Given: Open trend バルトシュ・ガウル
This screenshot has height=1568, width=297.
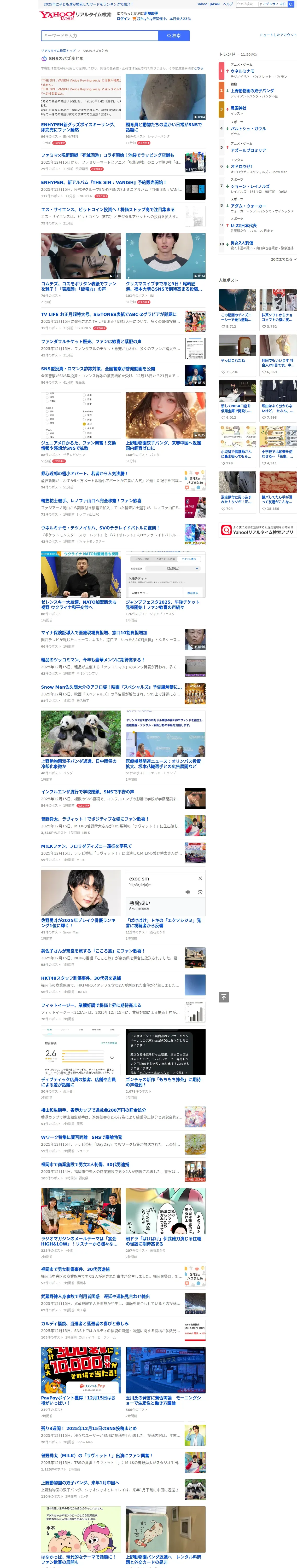Looking at the screenshot, I should click(x=248, y=128).
